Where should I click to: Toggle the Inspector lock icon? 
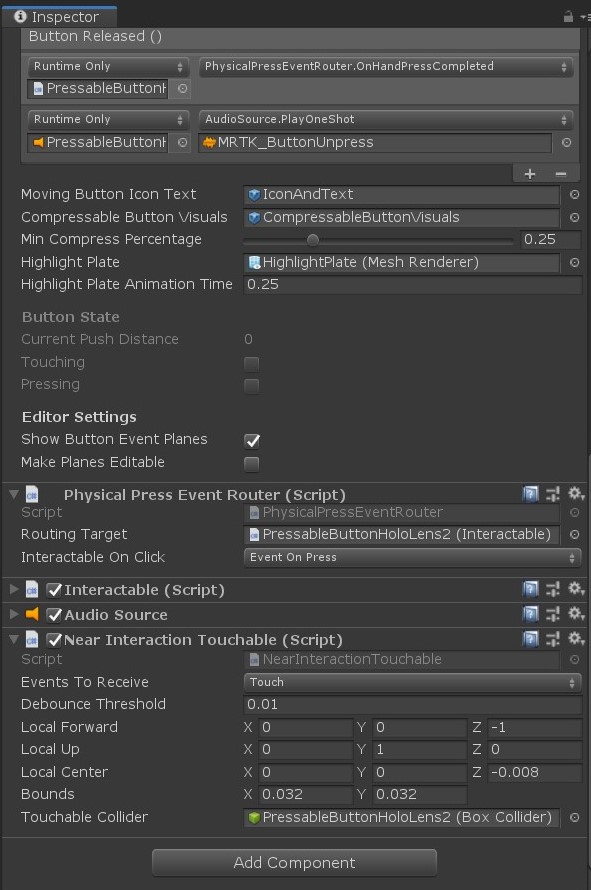[568, 17]
